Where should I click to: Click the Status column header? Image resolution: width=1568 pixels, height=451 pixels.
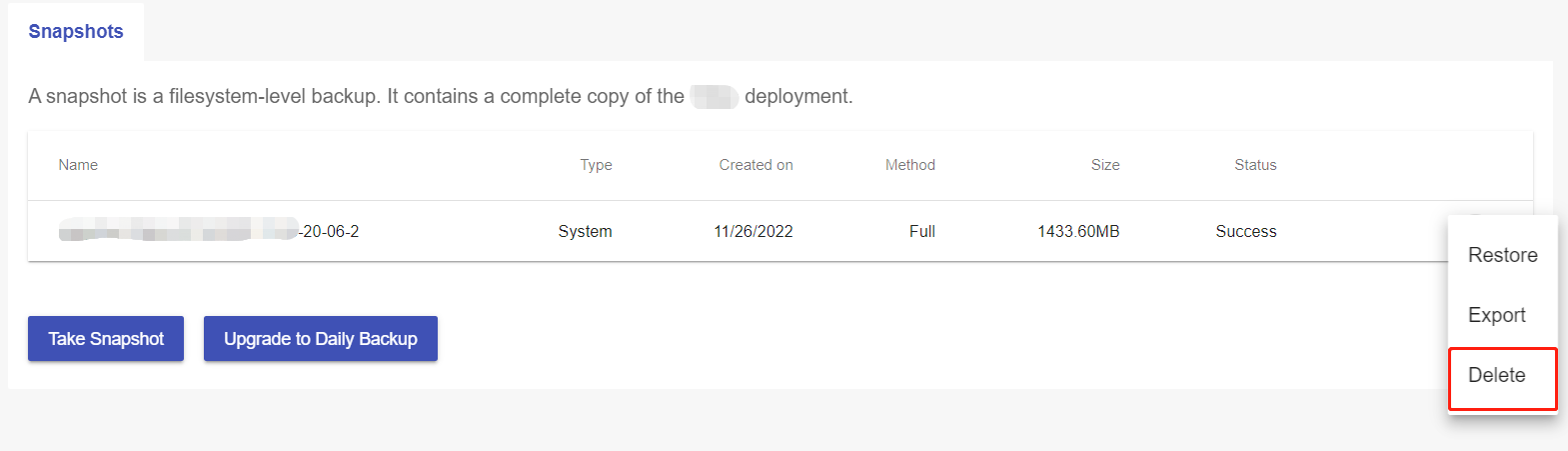point(1255,165)
